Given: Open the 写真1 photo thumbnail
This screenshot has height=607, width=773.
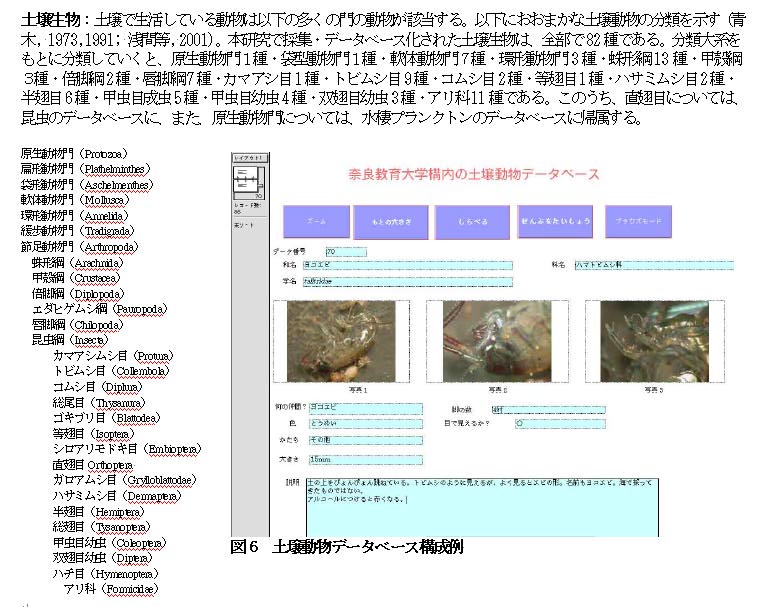Looking at the screenshot, I should click(x=341, y=341).
